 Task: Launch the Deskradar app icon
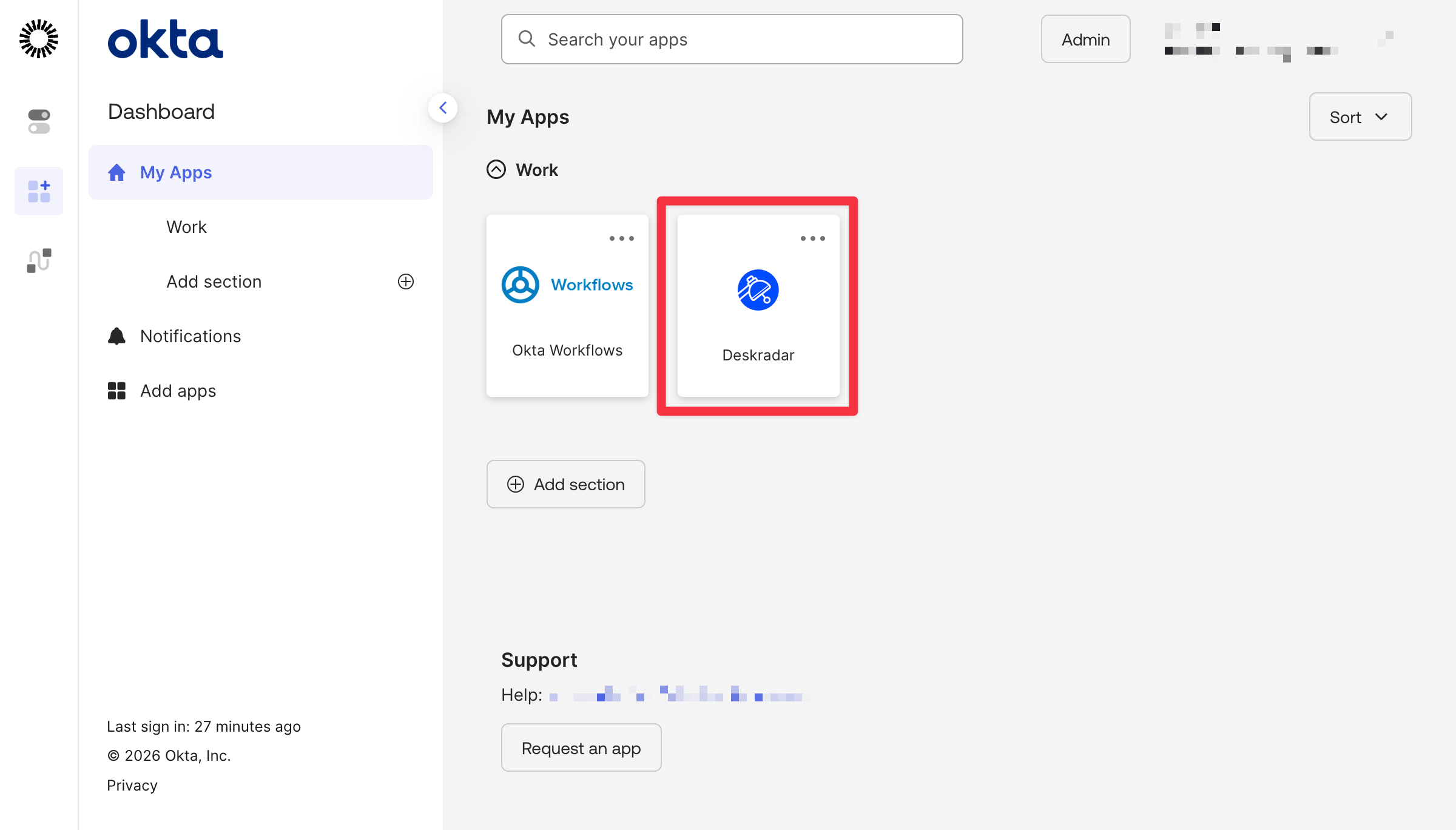(758, 290)
